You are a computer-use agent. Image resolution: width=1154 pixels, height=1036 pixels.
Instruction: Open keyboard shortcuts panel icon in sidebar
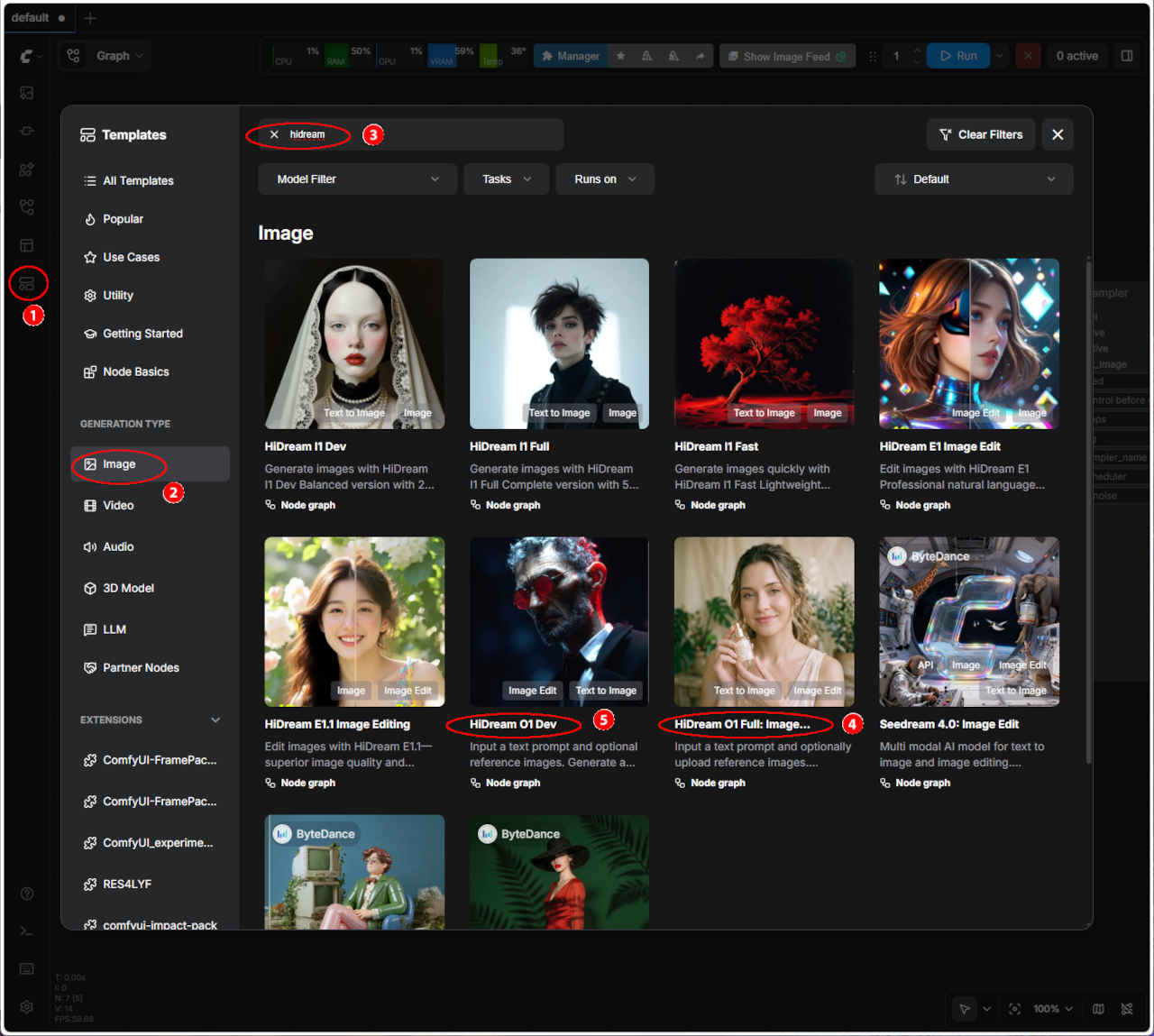tap(27, 968)
